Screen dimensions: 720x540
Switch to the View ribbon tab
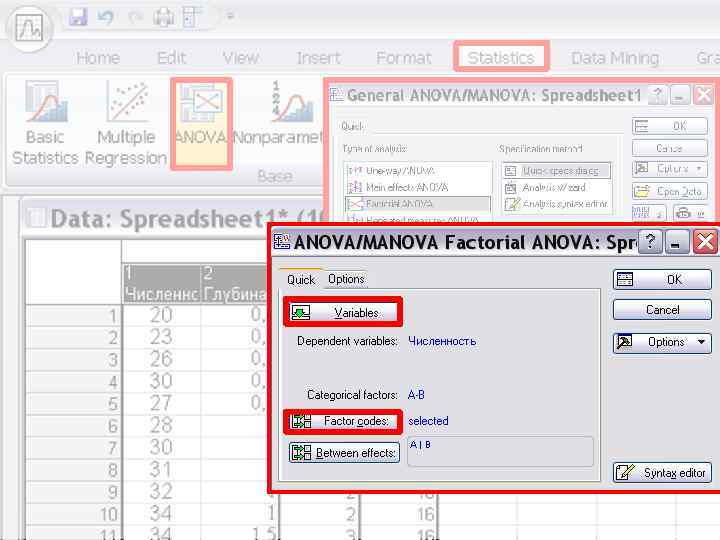(x=241, y=58)
